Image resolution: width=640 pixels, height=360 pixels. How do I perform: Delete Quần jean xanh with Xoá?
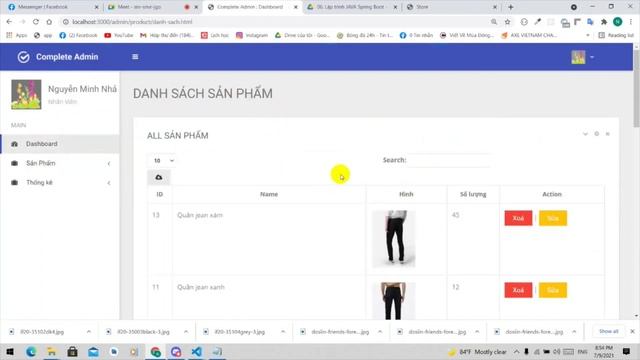point(518,290)
